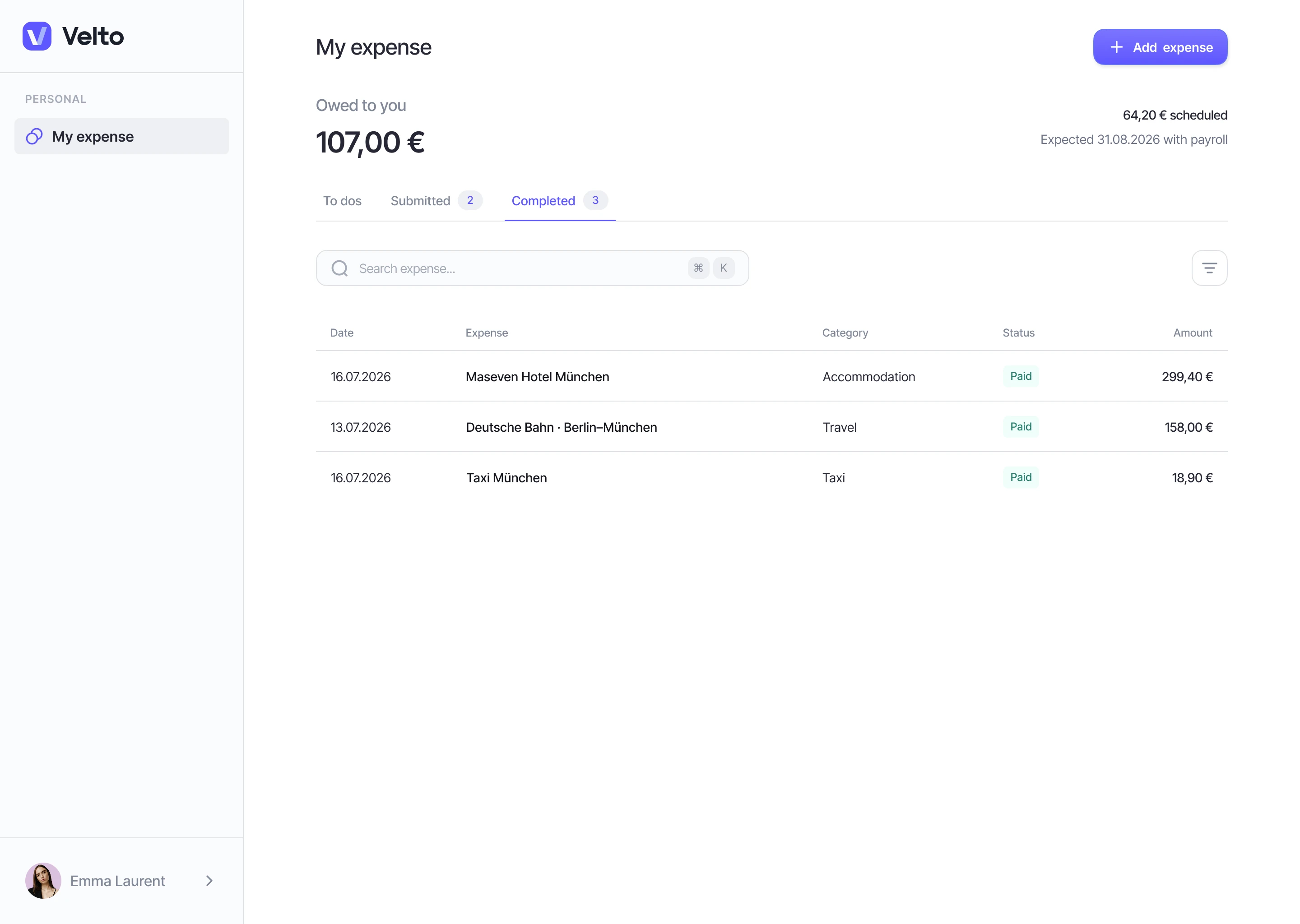Click the Accommodation category cell
This screenshot has width=1300, height=924.
pos(868,377)
